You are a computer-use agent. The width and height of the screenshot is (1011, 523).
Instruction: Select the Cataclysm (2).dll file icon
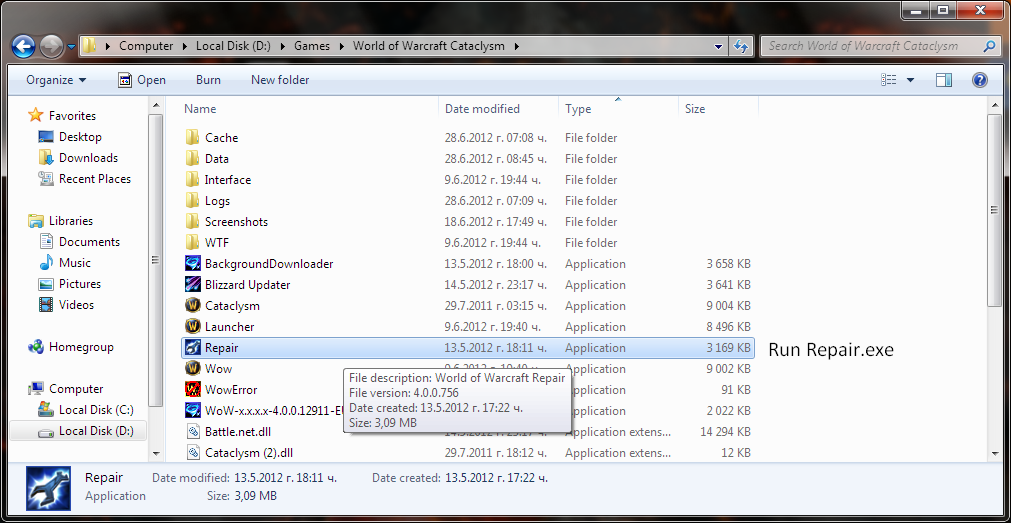click(192, 453)
